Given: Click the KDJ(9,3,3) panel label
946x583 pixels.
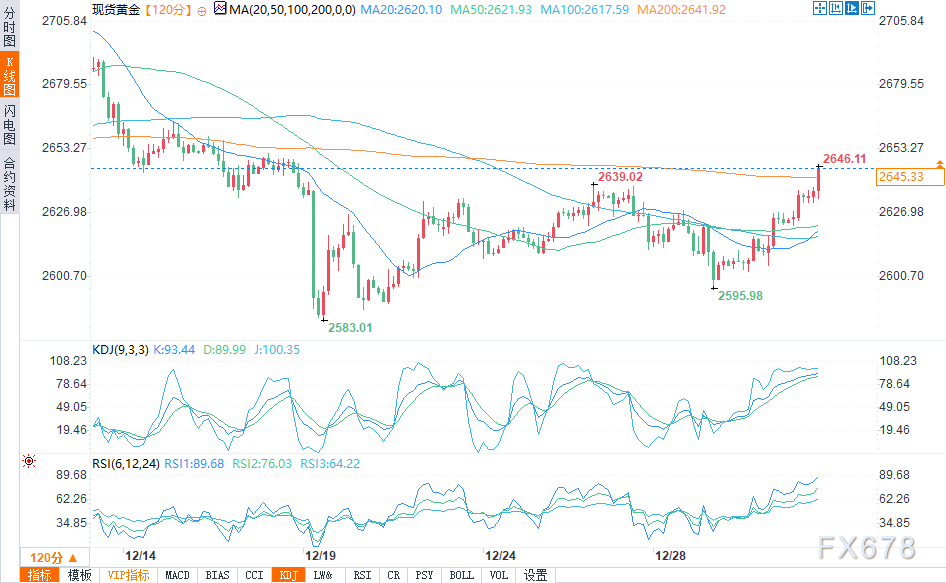Looking at the screenshot, I should click(120, 349).
